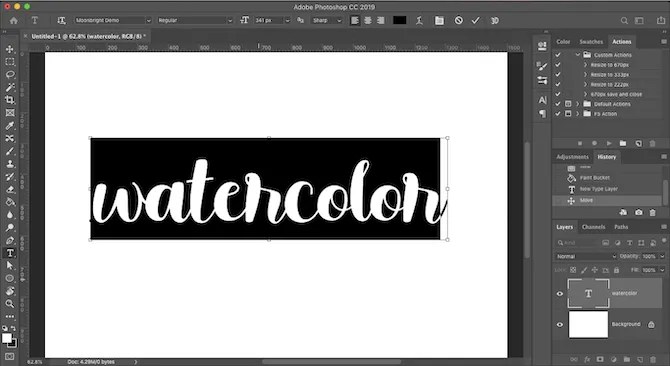This screenshot has width=670, height=366.
Task: Open the text color swatch in options bar
Action: tap(400, 20)
